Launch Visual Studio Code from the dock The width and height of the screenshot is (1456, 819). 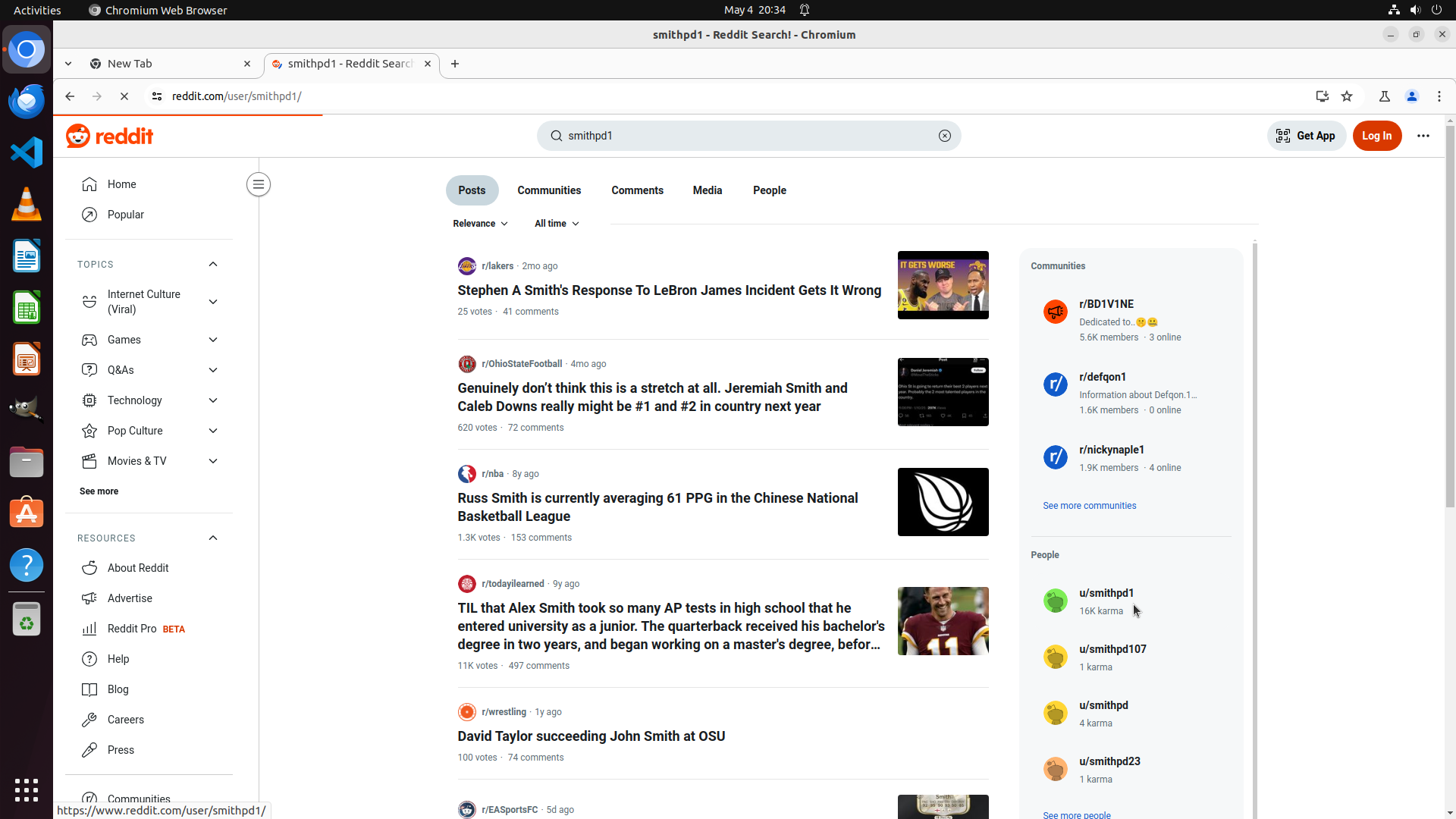27,152
